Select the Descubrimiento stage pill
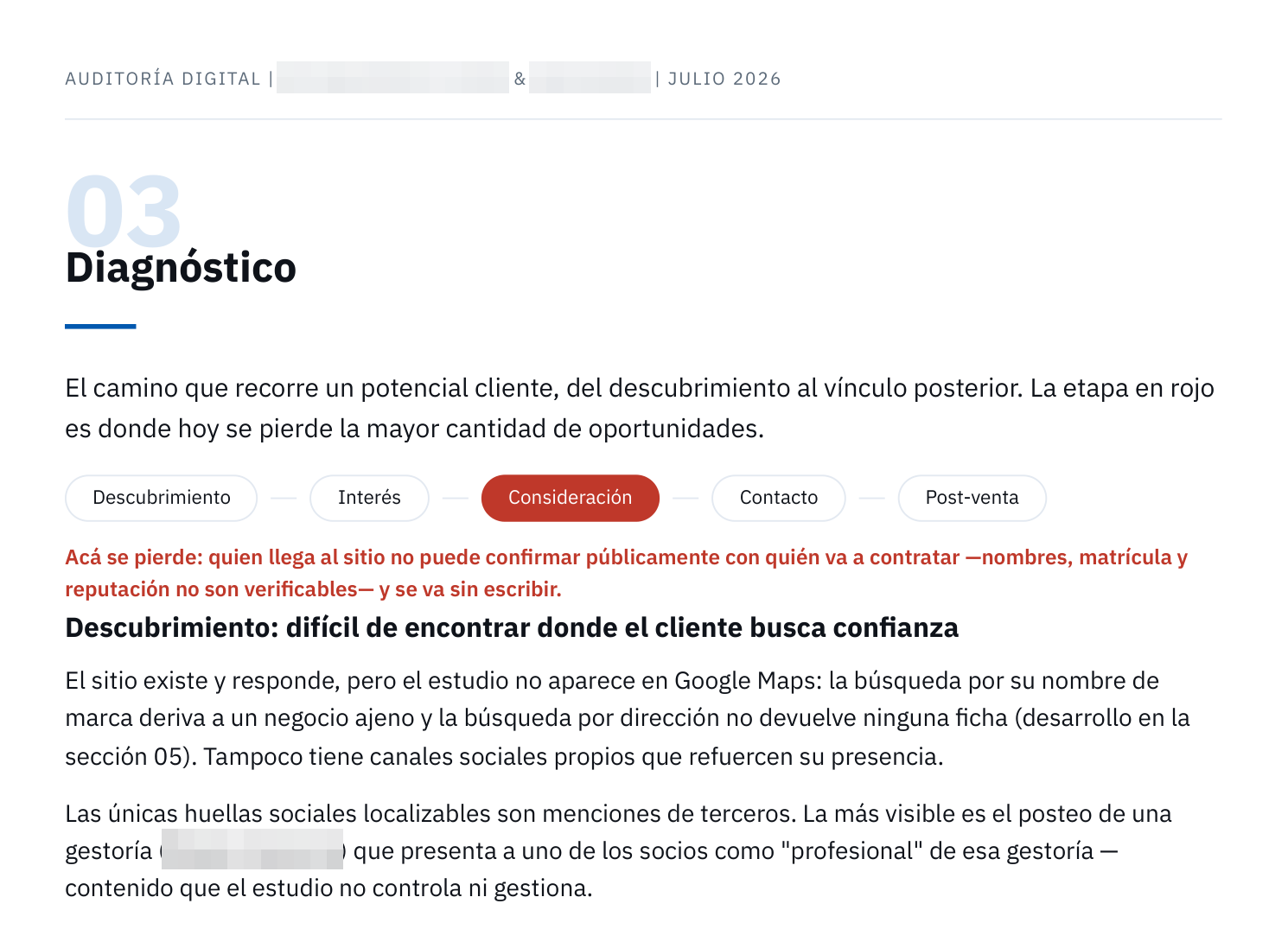The image size is (1288, 929). (x=162, y=498)
